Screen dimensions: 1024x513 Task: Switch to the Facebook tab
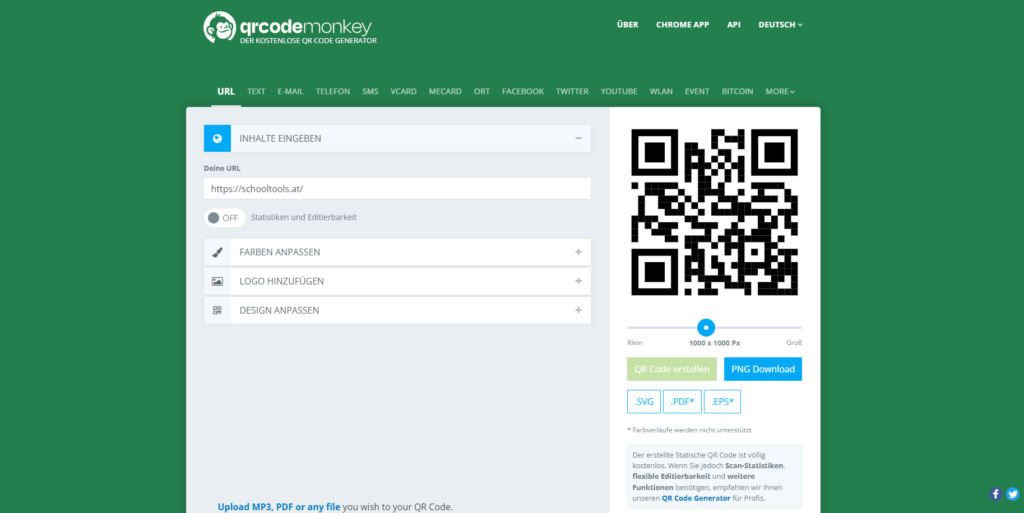point(523,91)
